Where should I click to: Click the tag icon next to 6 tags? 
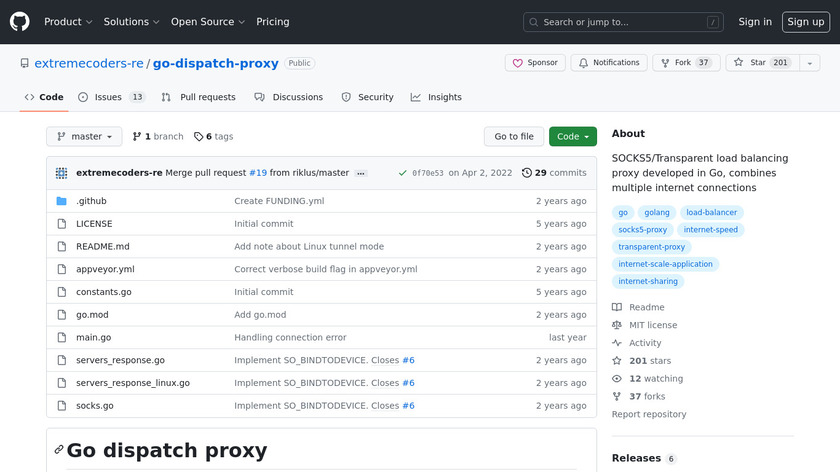pyautogui.click(x=198, y=137)
